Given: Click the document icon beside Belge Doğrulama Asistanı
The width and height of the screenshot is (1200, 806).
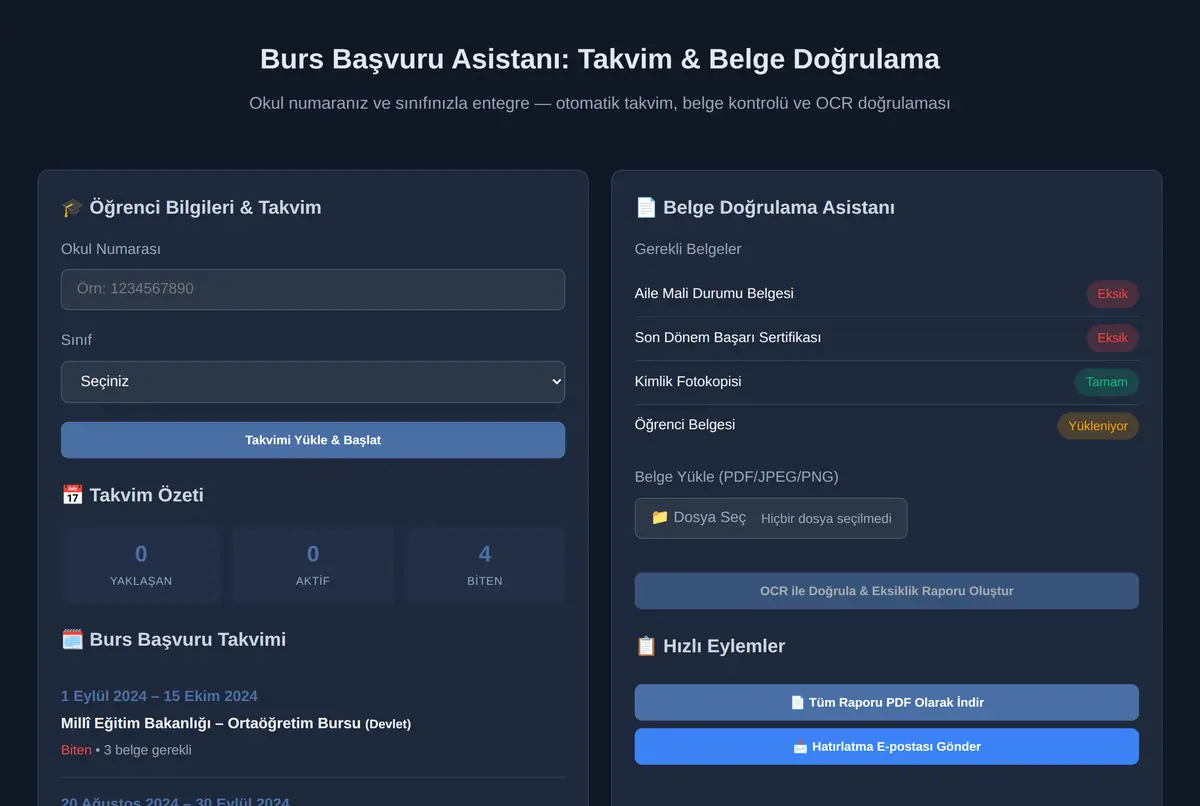Looking at the screenshot, I should tap(646, 208).
